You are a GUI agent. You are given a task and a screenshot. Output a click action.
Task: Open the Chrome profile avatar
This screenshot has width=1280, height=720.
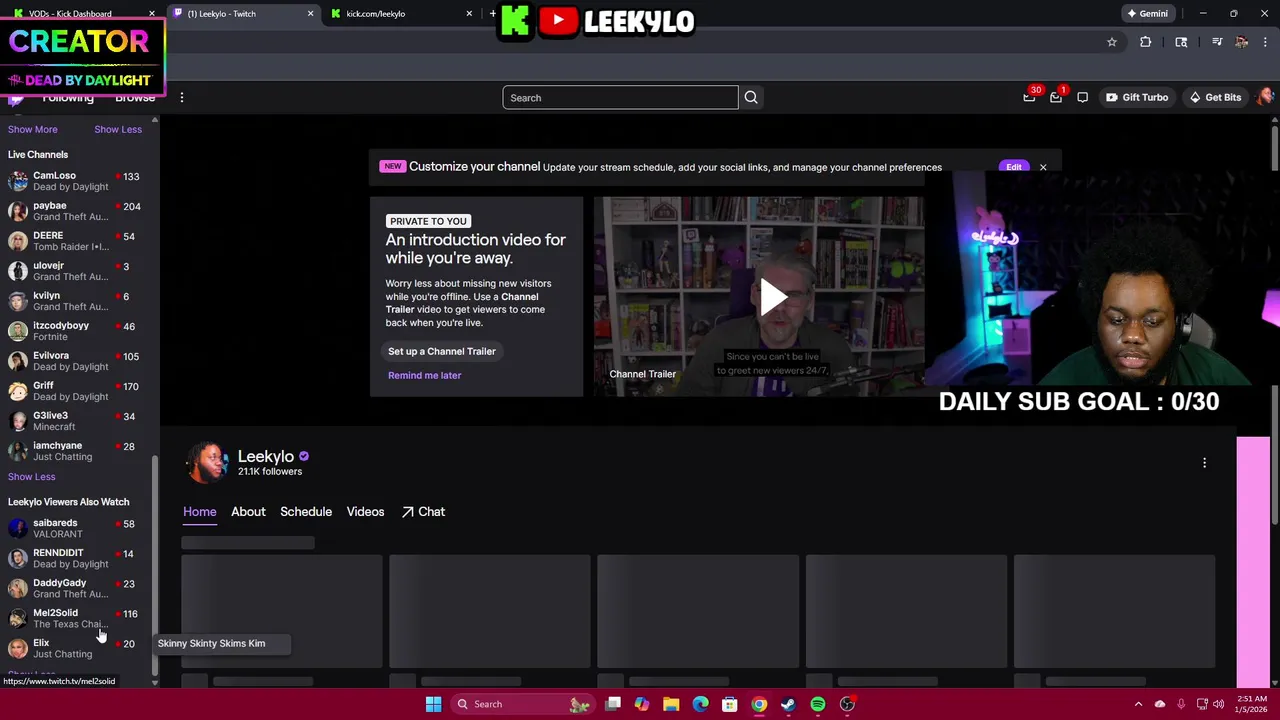[1241, 42]
